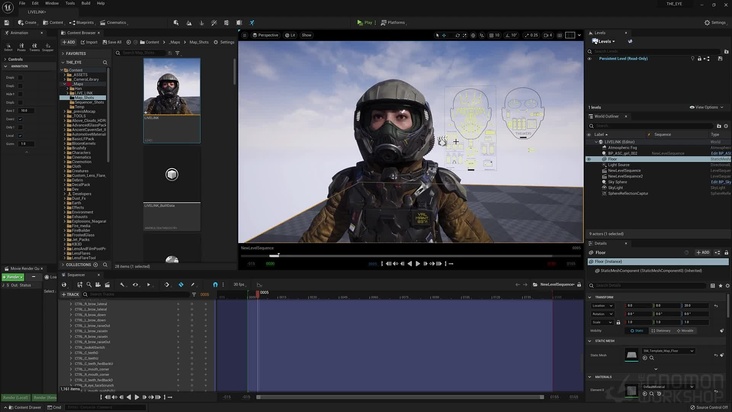Click the Sequencer find-in-browser magnifier icon

tap(89, 285)
